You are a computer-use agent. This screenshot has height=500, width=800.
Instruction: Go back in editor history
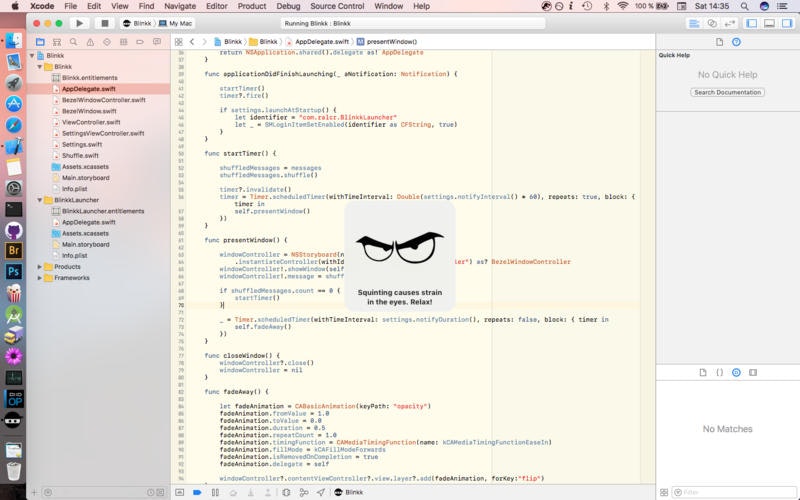click(x=192, y=42)
